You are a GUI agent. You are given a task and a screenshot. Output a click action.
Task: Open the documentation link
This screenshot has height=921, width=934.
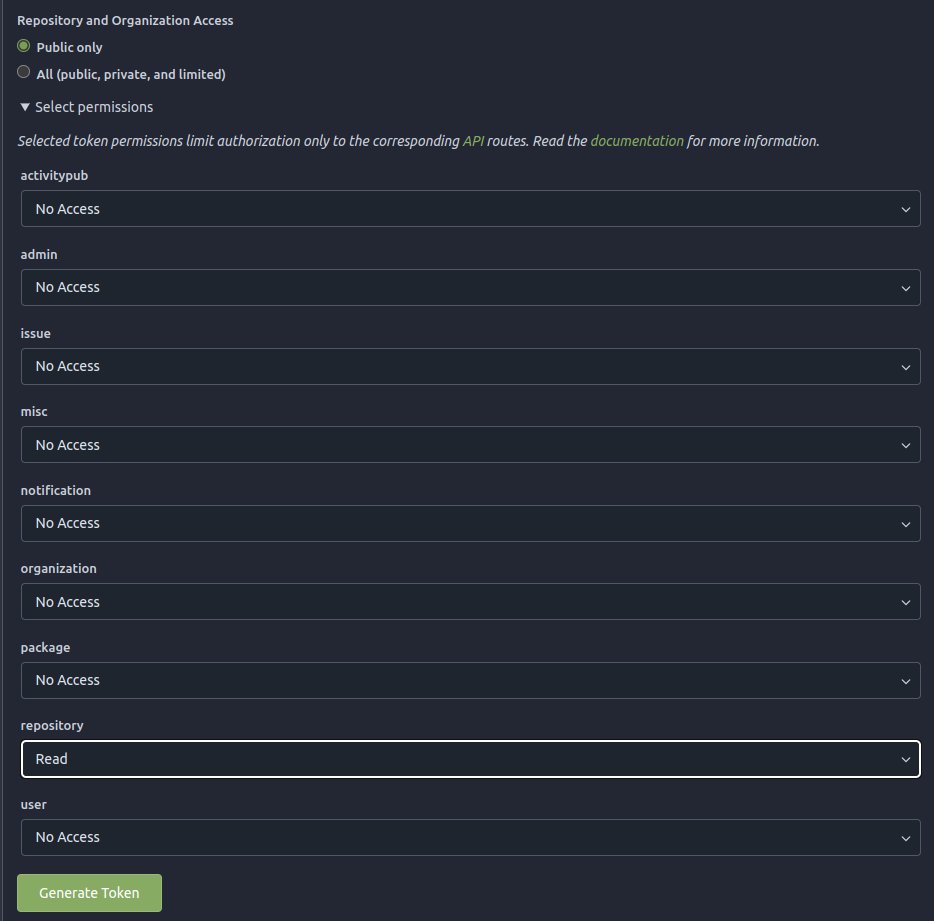[x=637, y=141]
